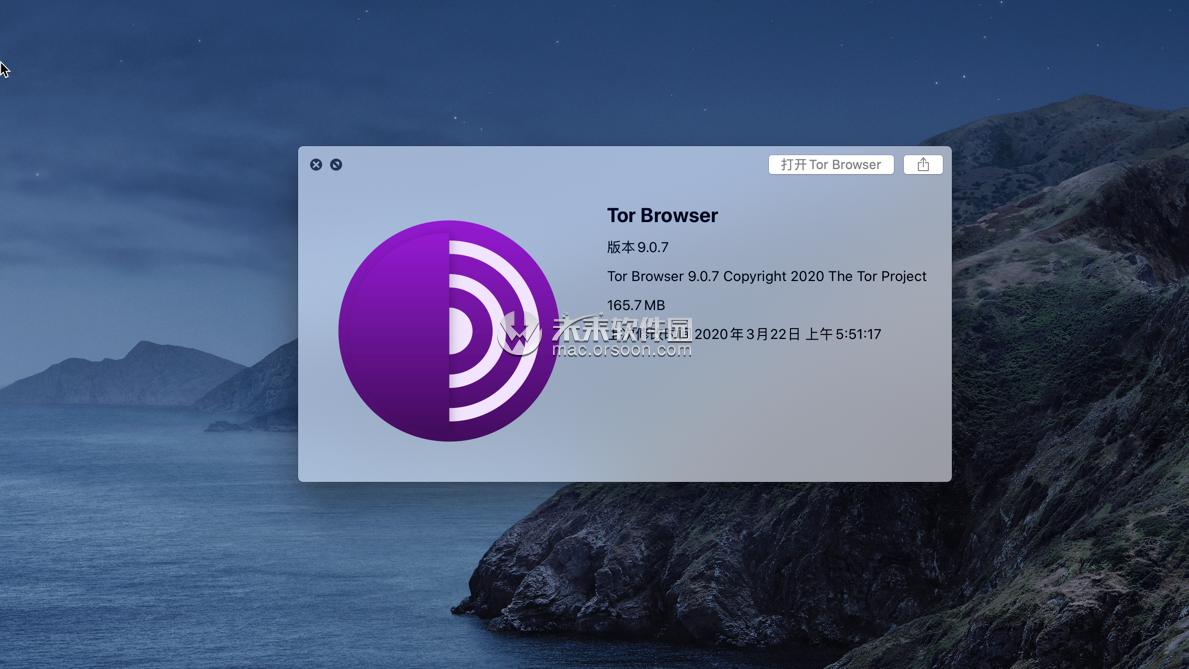Viewport: 1189px width, 669px height.
Task: Select the 版本 9.0.7 version text
Action: 638,247
